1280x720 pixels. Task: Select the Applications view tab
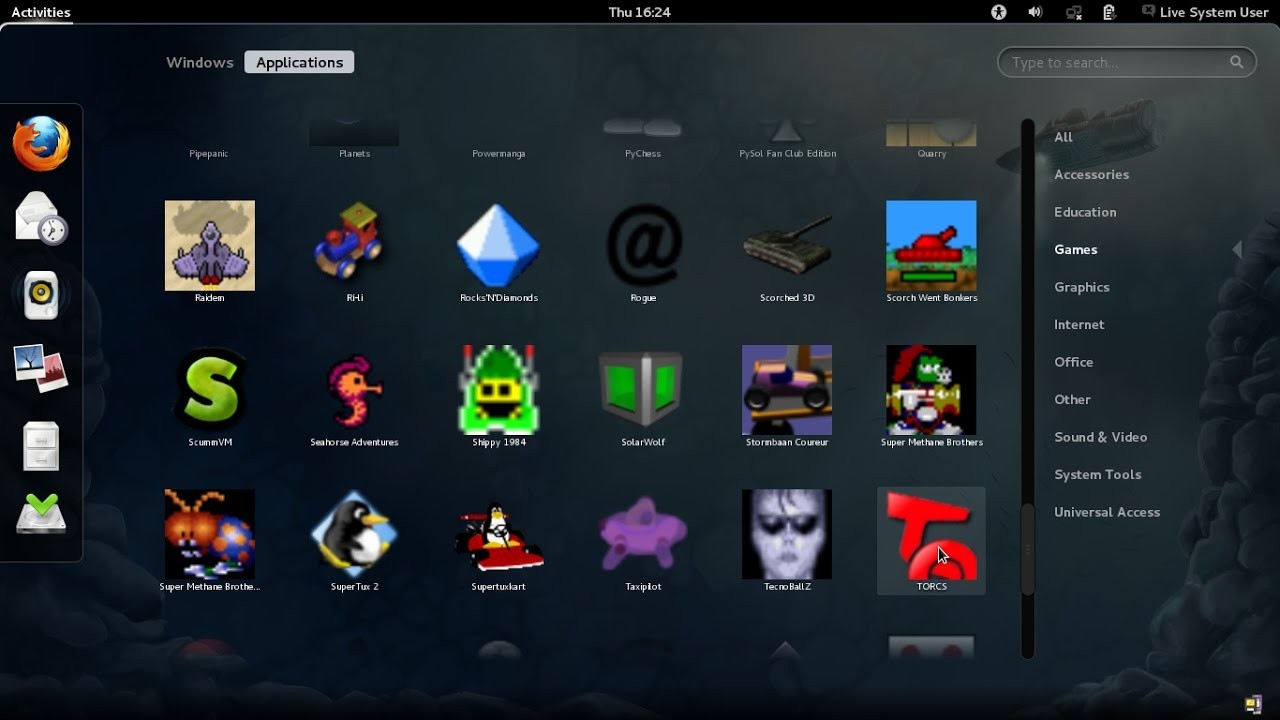pos(299,62)
